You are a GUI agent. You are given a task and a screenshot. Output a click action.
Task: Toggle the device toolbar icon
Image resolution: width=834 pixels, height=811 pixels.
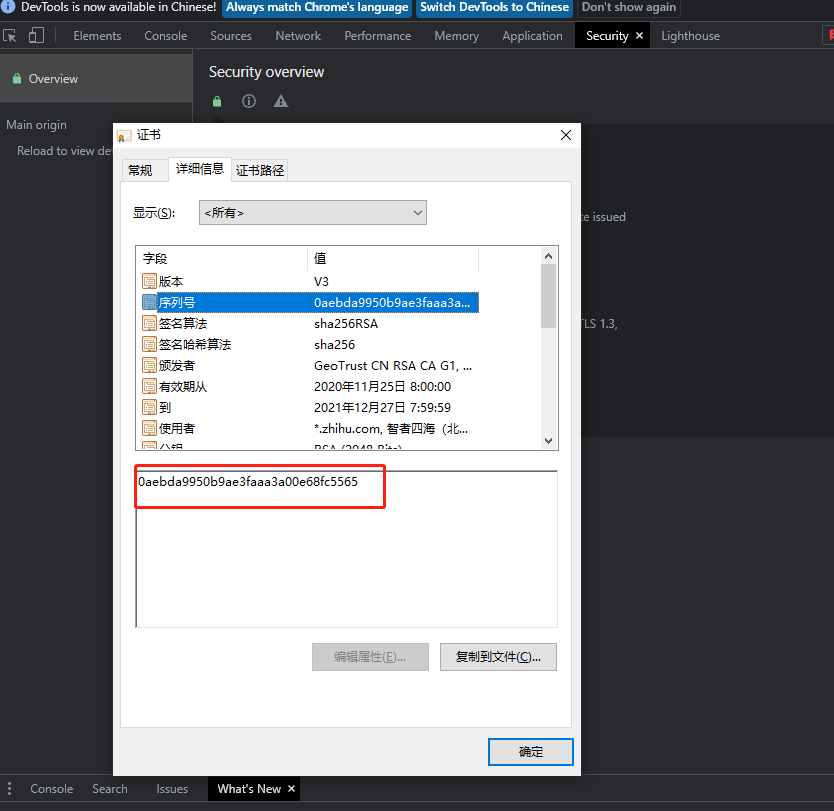36,36
